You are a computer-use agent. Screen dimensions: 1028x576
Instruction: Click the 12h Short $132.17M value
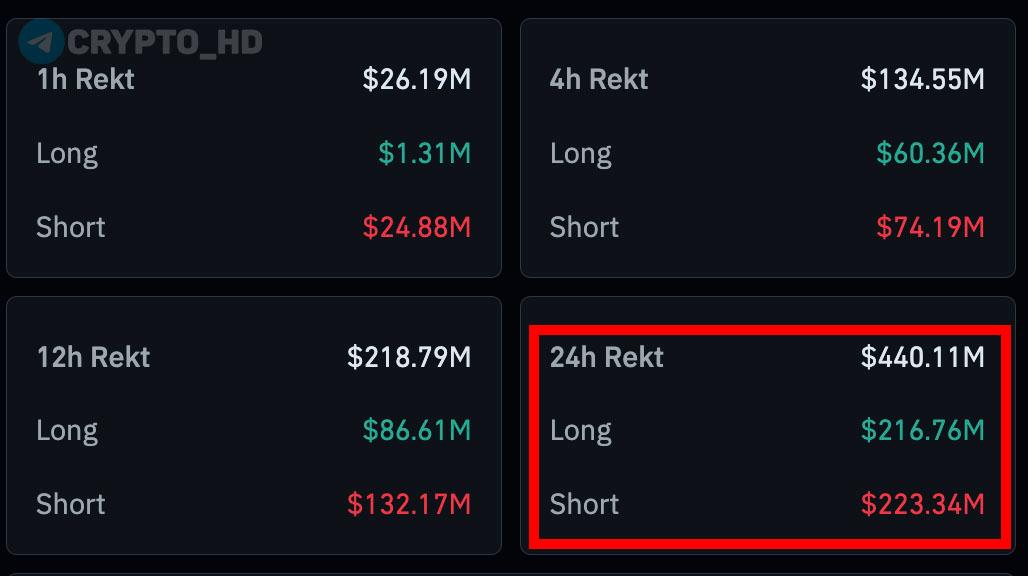pos(408,505)
